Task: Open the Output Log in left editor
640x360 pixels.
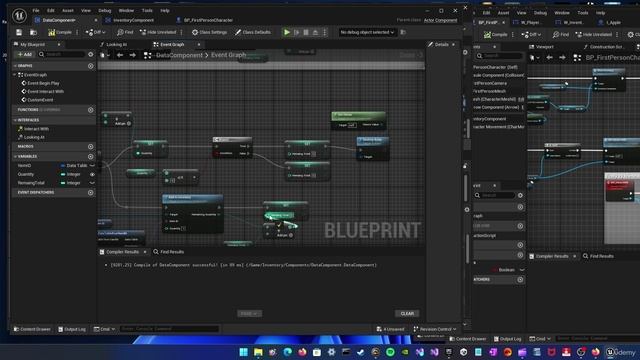Action: (72, 329)
